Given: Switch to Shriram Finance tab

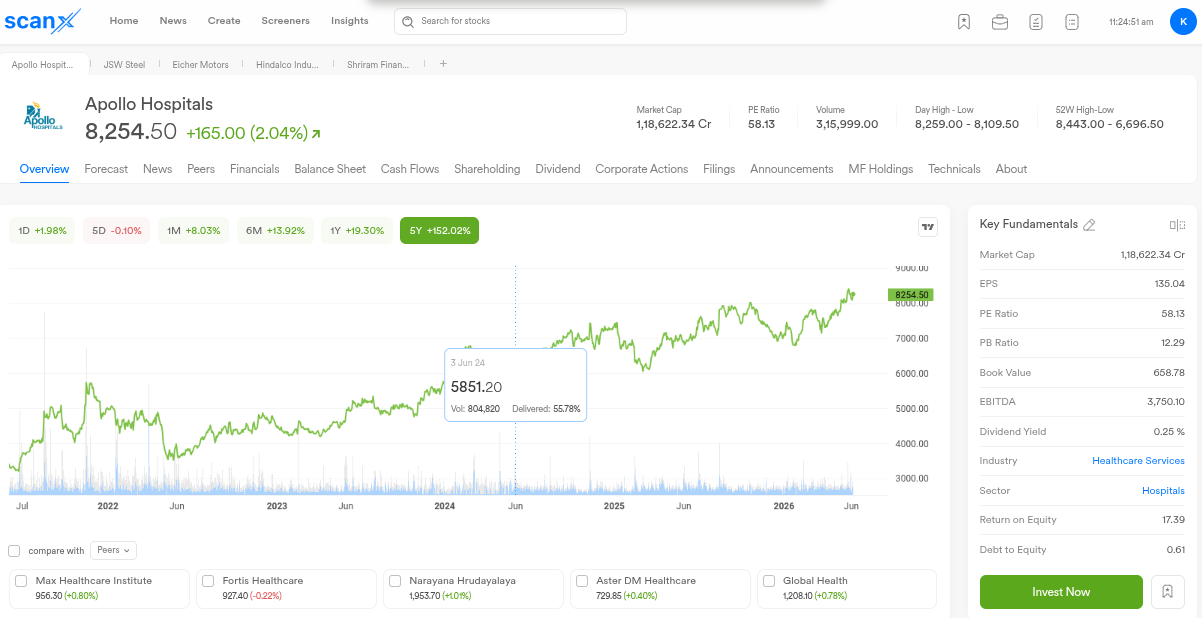Looking at the screenshot, I should point(378,64).
